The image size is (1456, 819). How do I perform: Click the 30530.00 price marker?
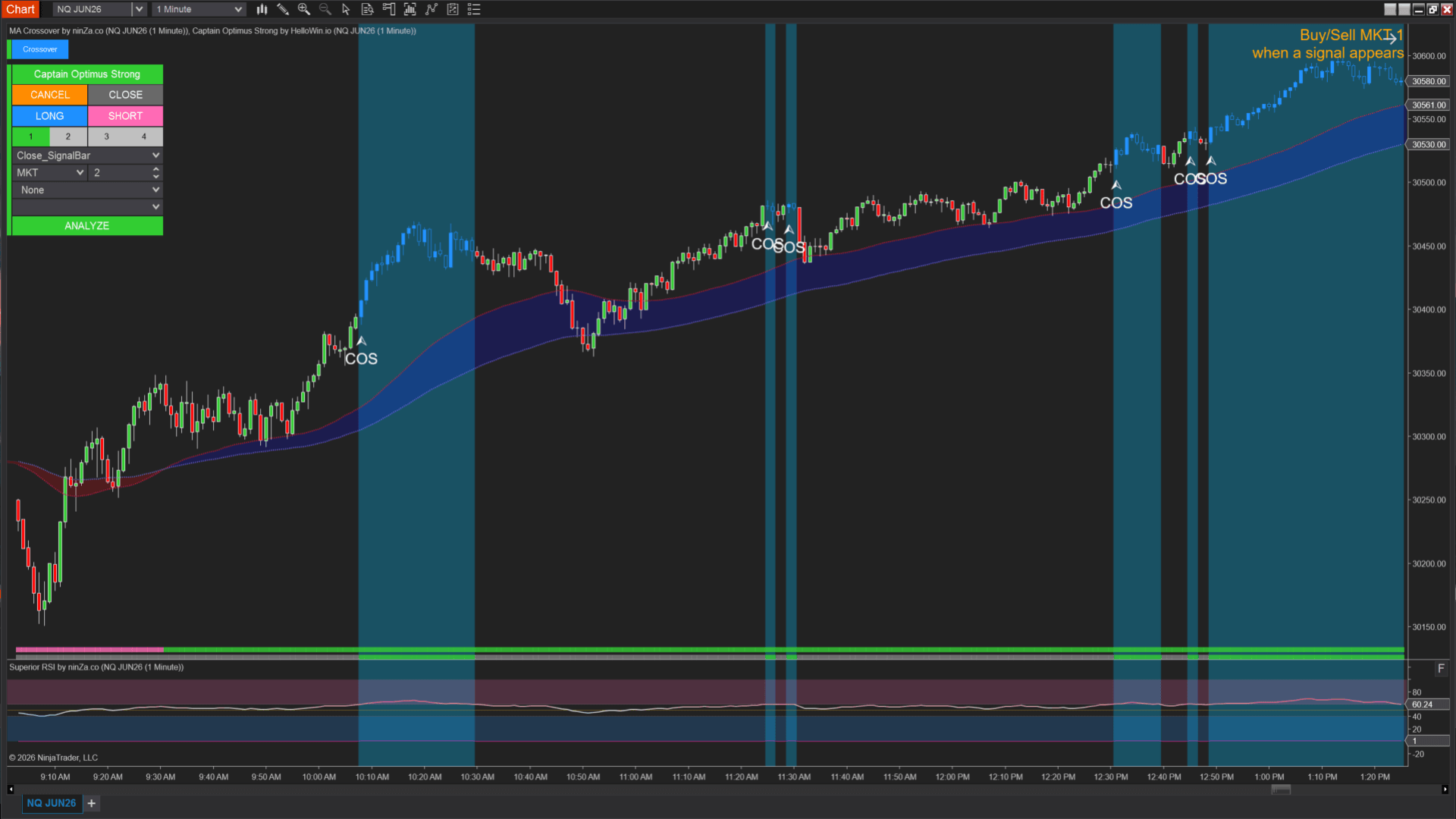click(1429, 144)
